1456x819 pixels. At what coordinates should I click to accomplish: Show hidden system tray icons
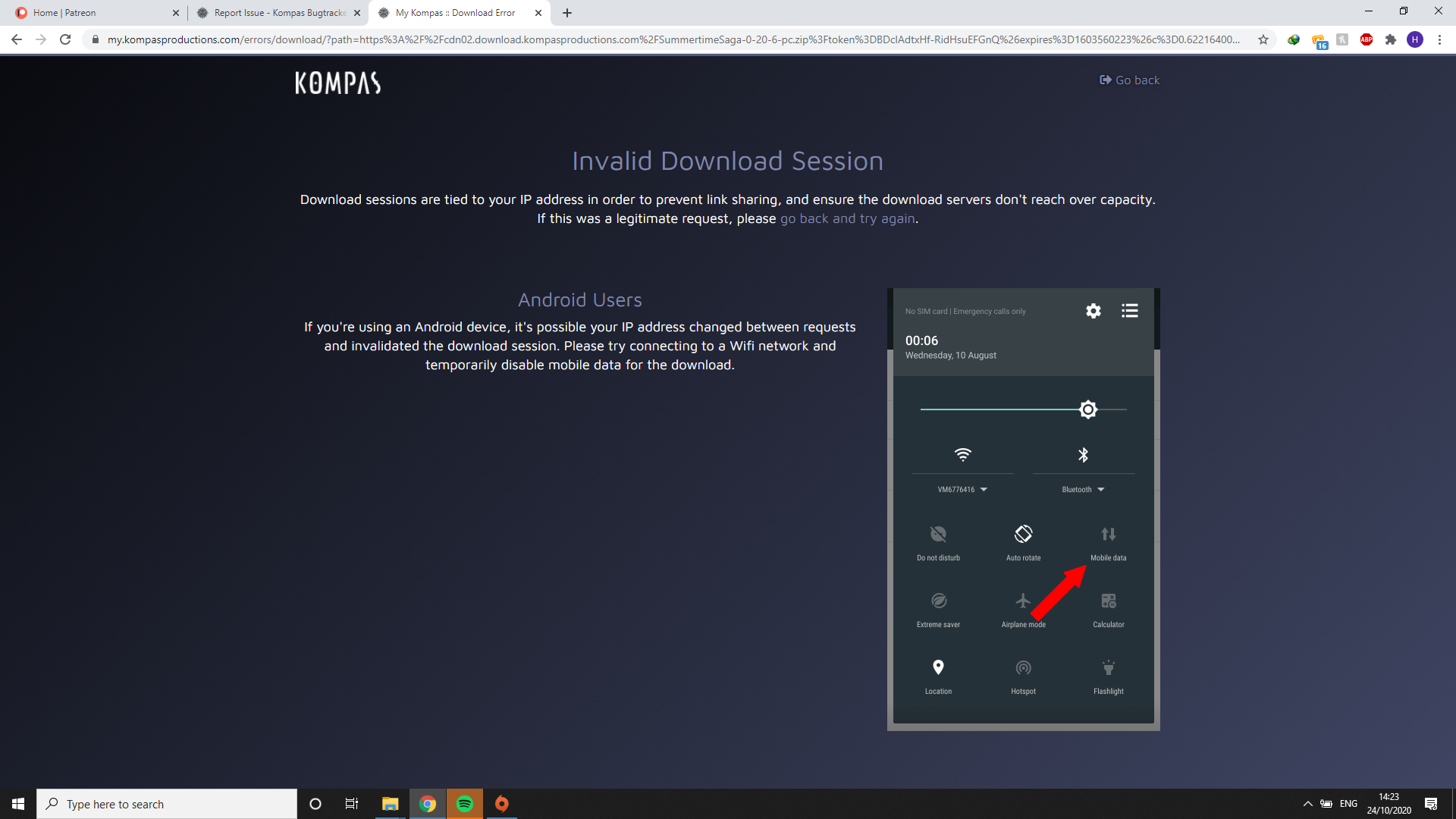(x=1307, y=804)
